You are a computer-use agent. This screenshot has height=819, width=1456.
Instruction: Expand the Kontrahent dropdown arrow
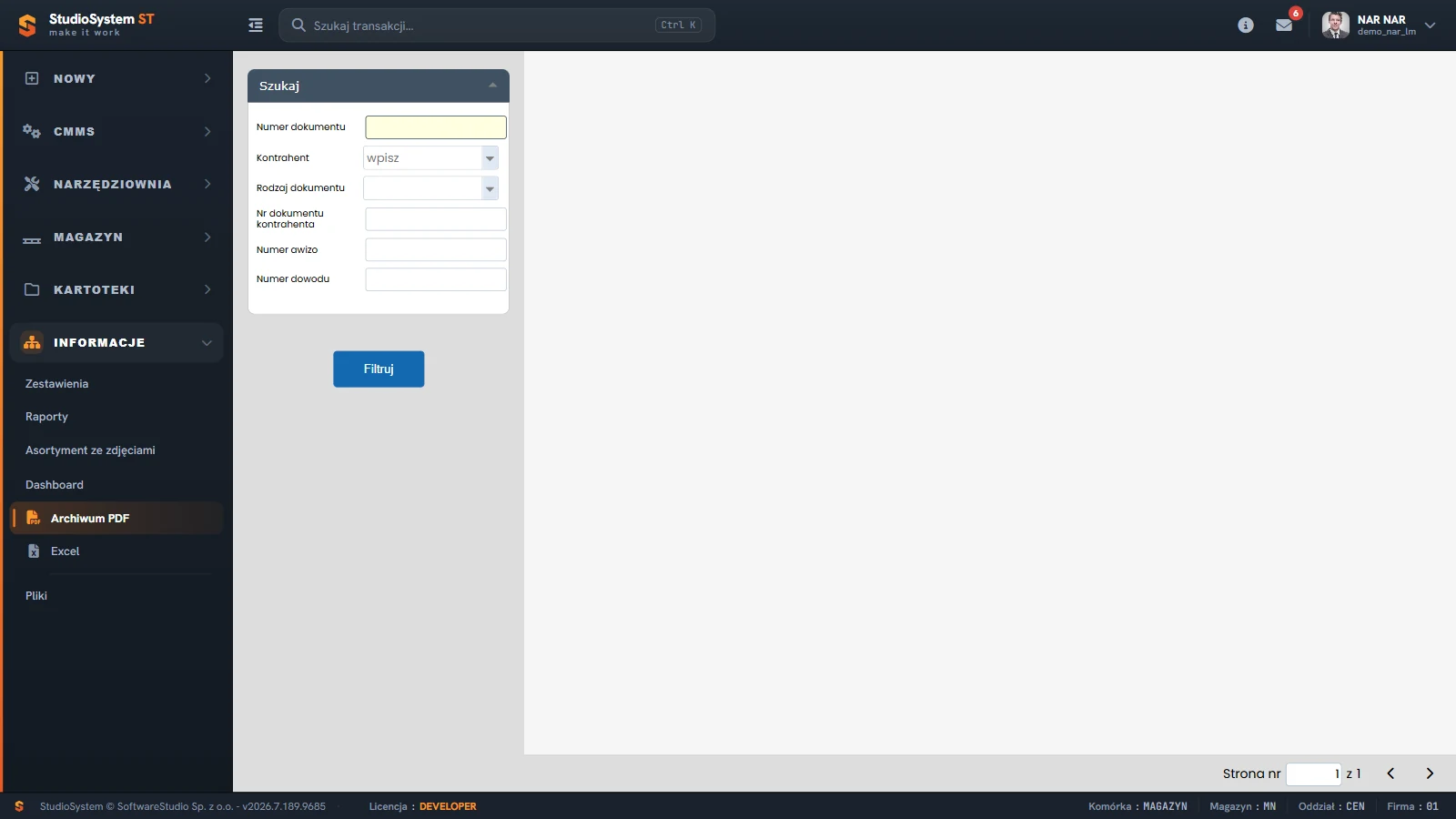pyautogui.click(x=490, y=158)
